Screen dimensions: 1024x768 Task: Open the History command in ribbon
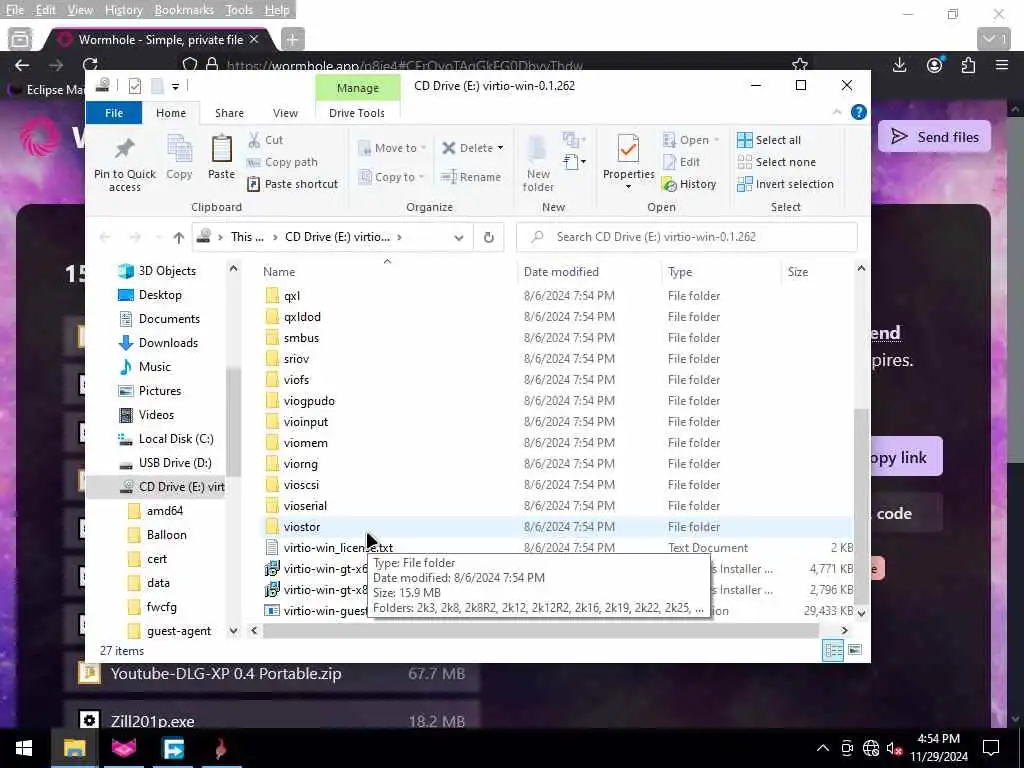tap(689, 184)
